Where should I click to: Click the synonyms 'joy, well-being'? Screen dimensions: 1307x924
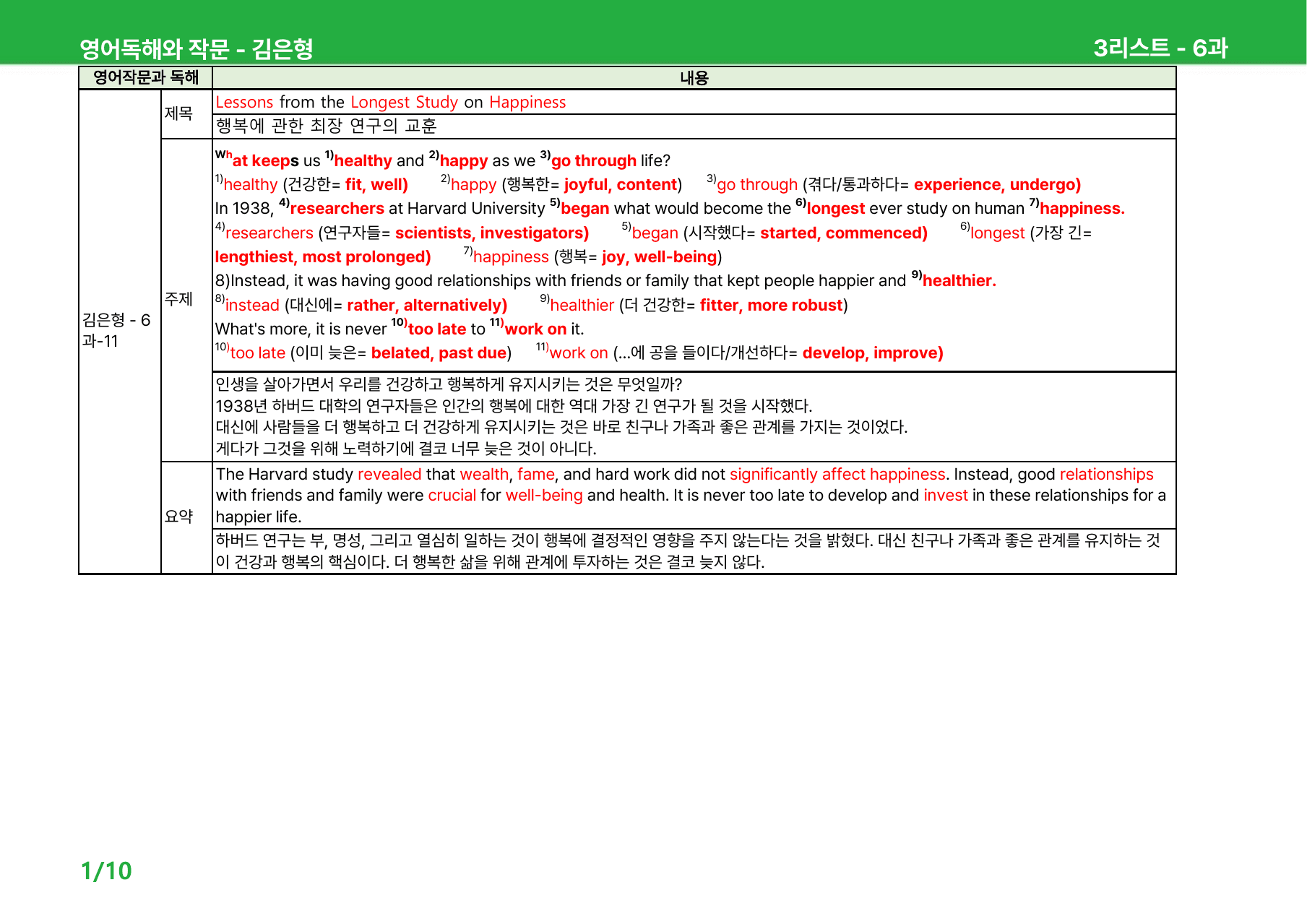click(x=659, y=257)
